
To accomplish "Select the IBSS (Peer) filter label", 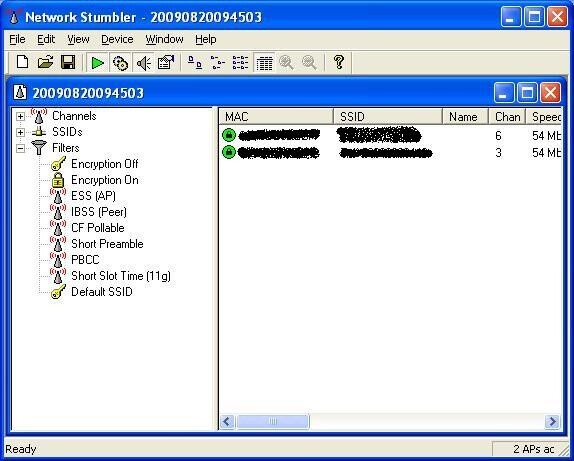I will [x=99, y=212].
